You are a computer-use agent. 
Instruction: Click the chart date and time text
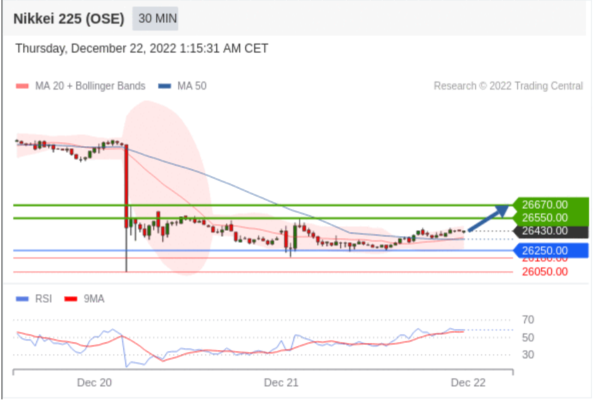pyautogui.click(x=142, y=48)
